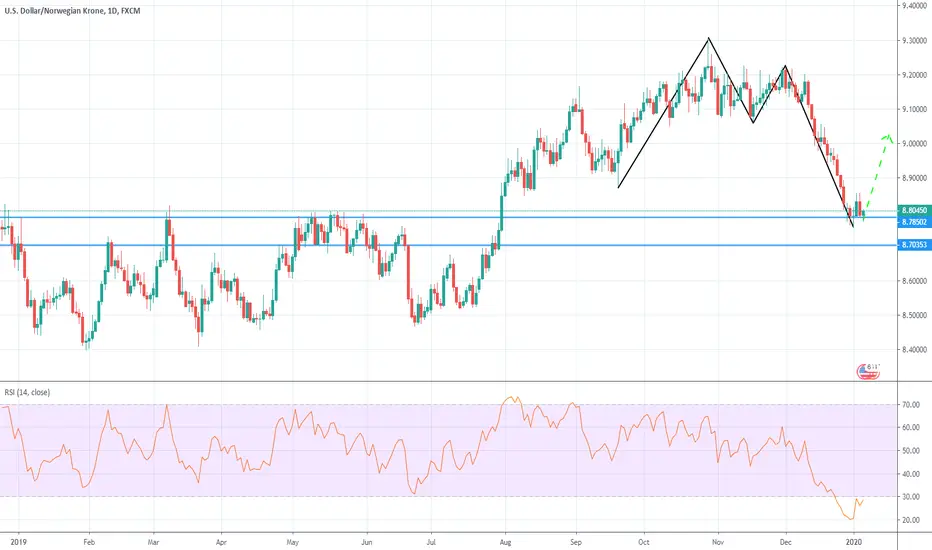Image resolution: width=932 pixels, height=550 pixels.
Task: Click the 8.90000 price axis value
Action: click(x=914, y=178)
